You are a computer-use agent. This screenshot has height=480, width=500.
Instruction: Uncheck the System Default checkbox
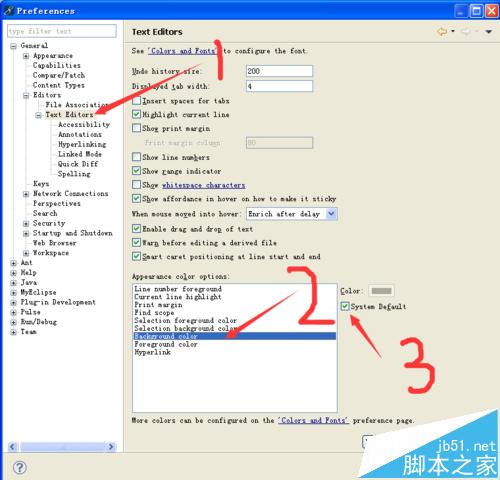345,306
